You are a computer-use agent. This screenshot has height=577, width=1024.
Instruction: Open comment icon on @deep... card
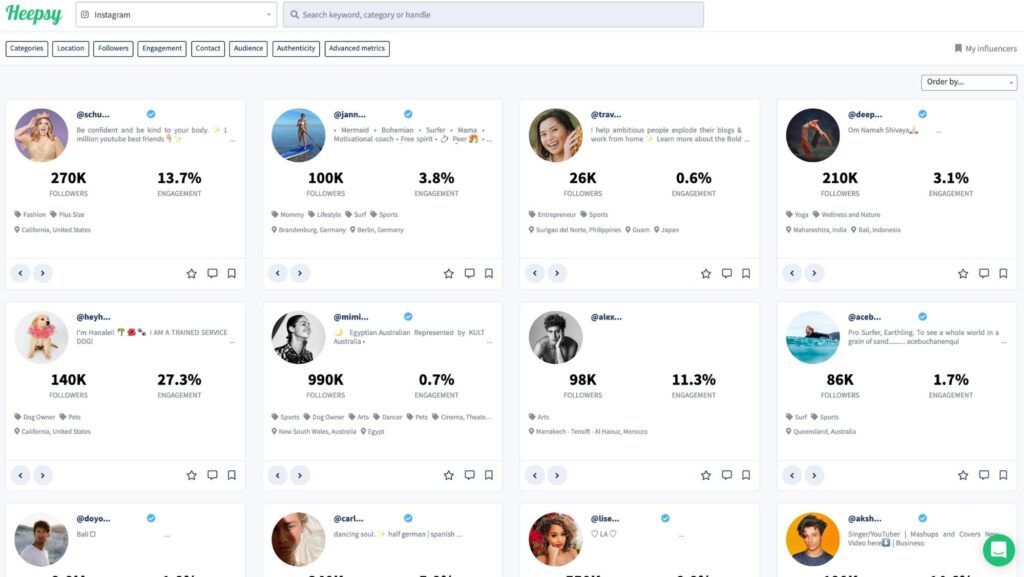tap(984, 273)
